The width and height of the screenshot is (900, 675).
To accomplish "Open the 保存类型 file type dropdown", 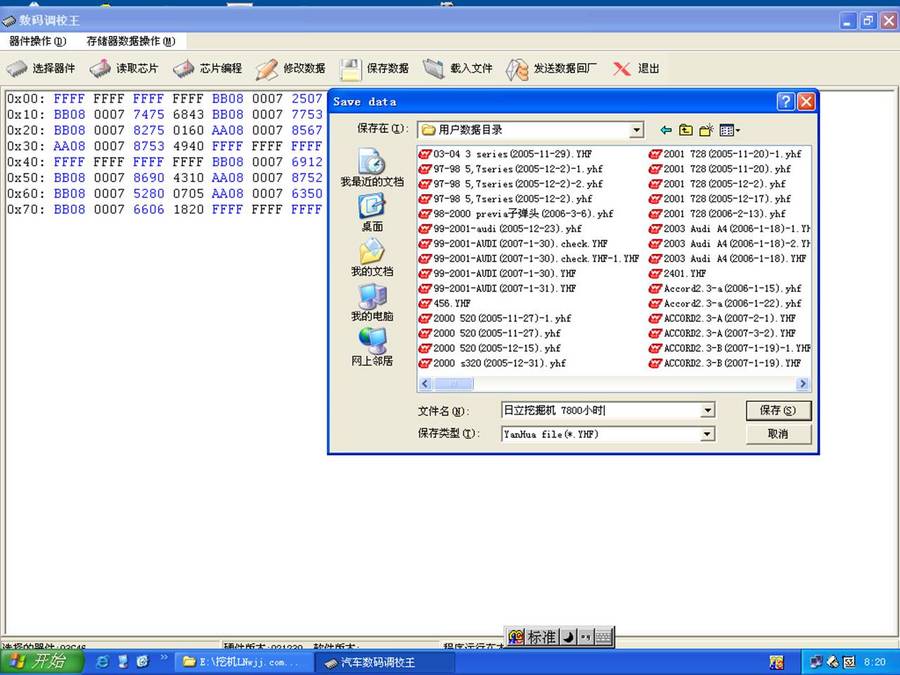I will click(x=707, y=434).
